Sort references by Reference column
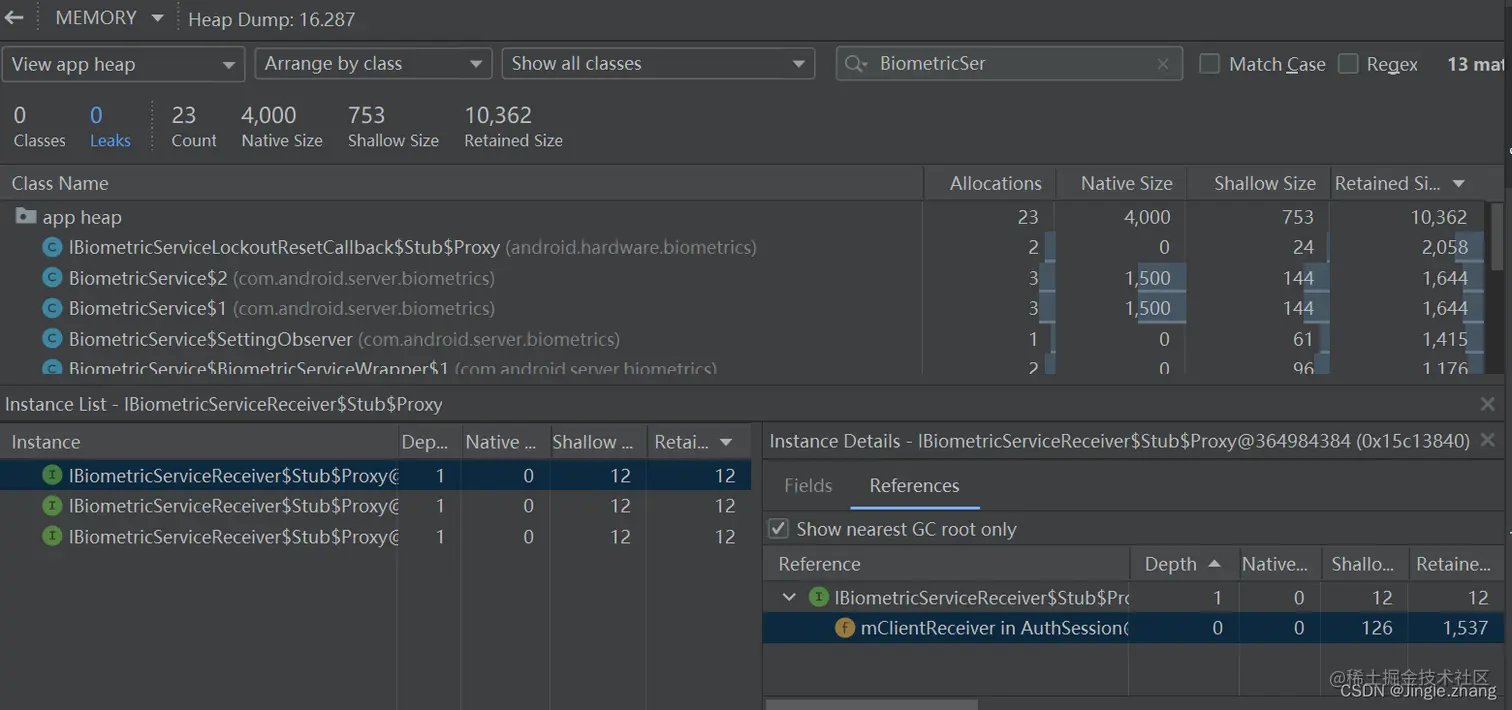 (946, 564)
